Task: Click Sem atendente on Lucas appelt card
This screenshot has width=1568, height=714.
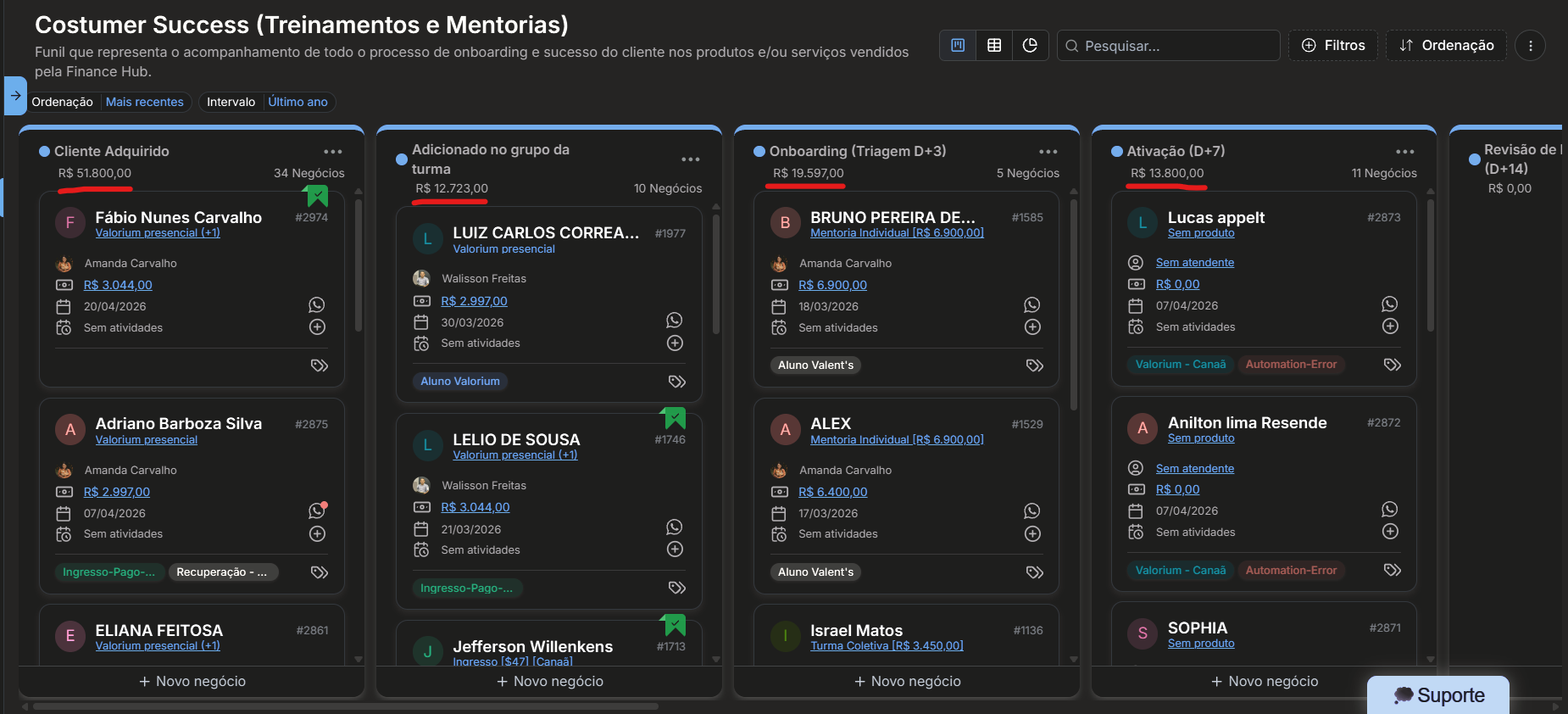Action: coord(1195,262)
